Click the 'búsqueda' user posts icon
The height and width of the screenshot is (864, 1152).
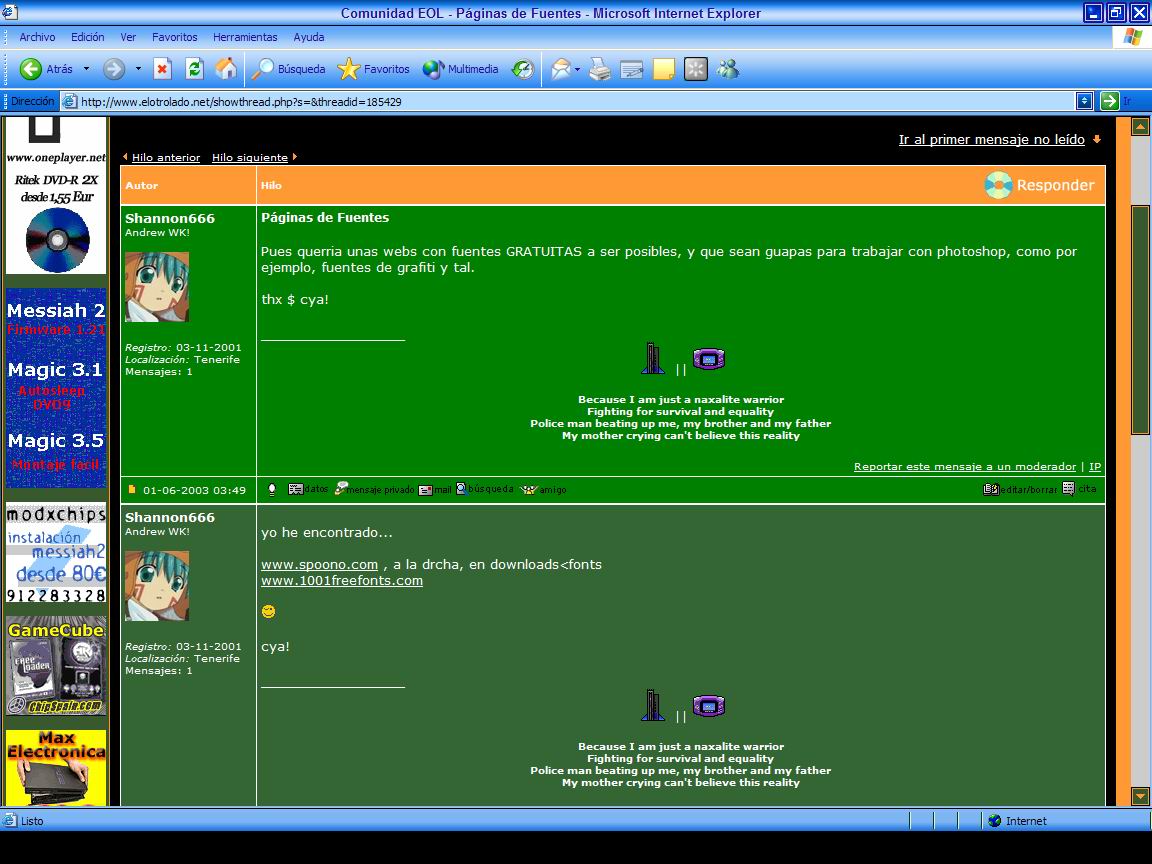tap(484, 489)
